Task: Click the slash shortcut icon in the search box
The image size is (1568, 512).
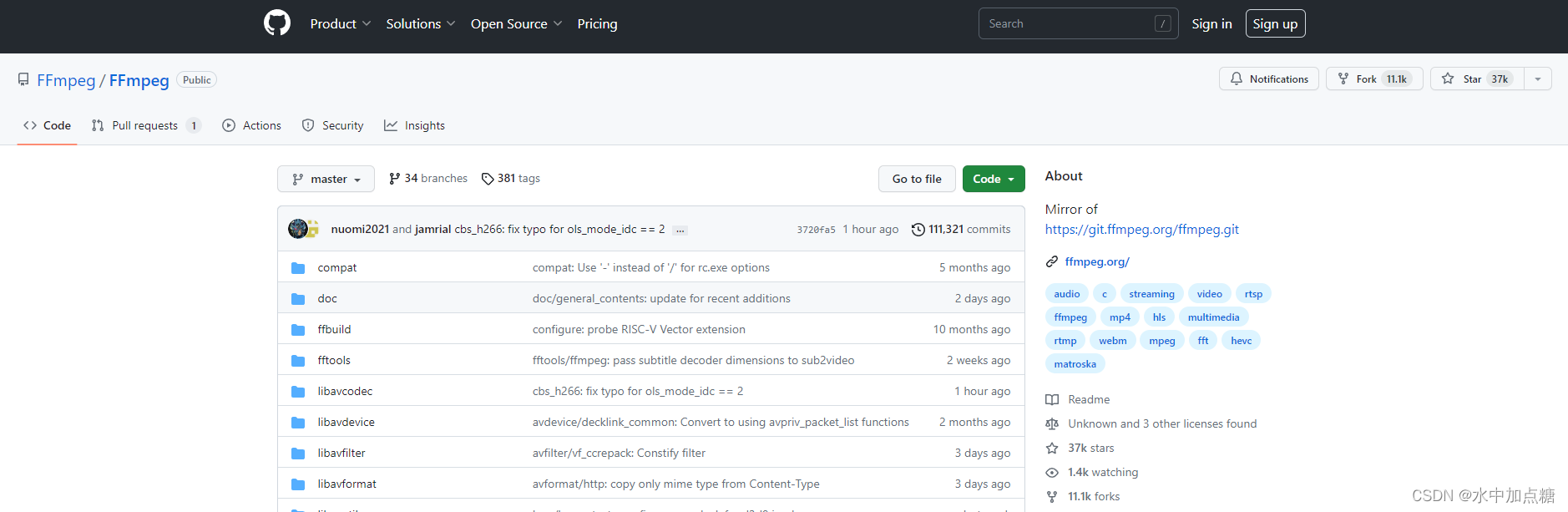Action: 1162,23
